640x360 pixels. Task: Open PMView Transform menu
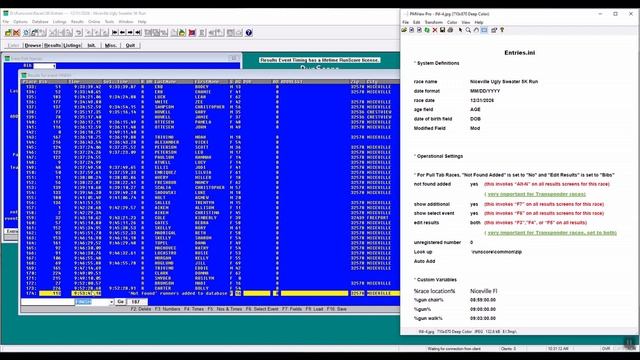click(x=433, y=22)
